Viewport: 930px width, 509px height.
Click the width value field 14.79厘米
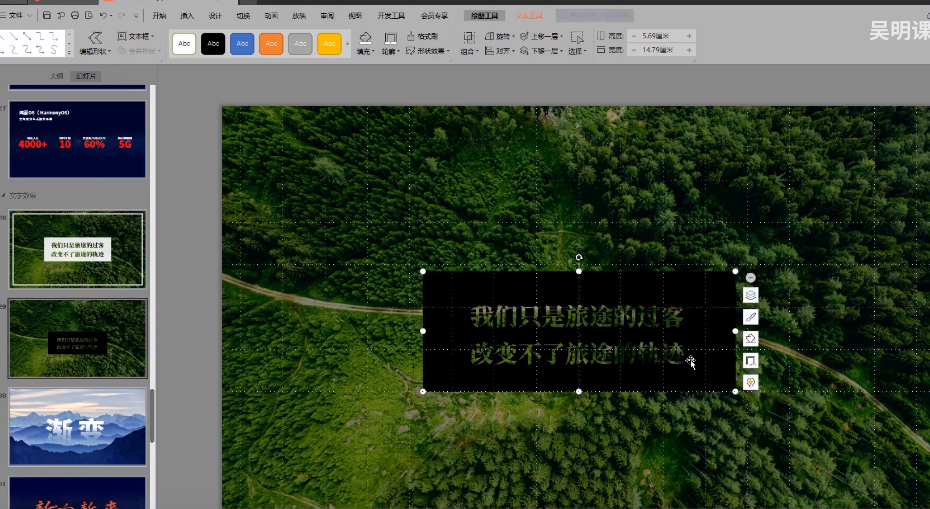pyautogui.click(x=660, y=50)
